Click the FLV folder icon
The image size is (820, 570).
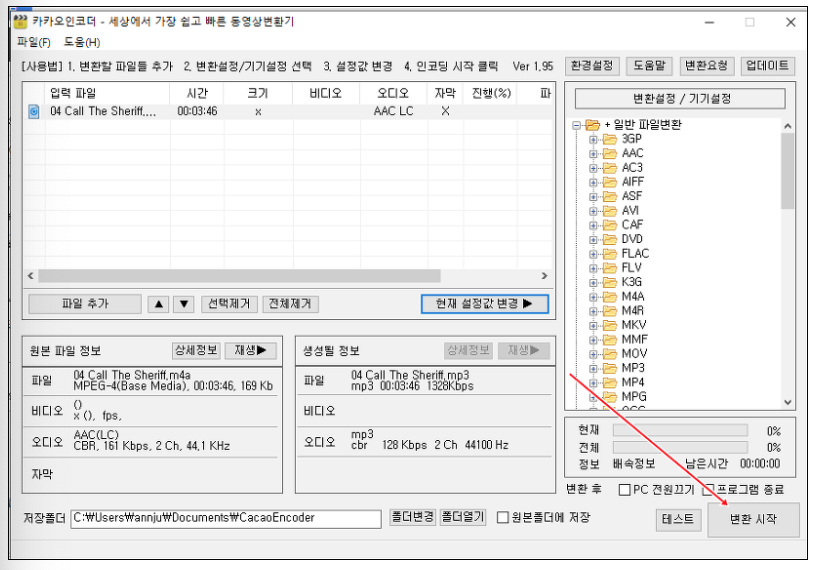click(x=609, y=268)
